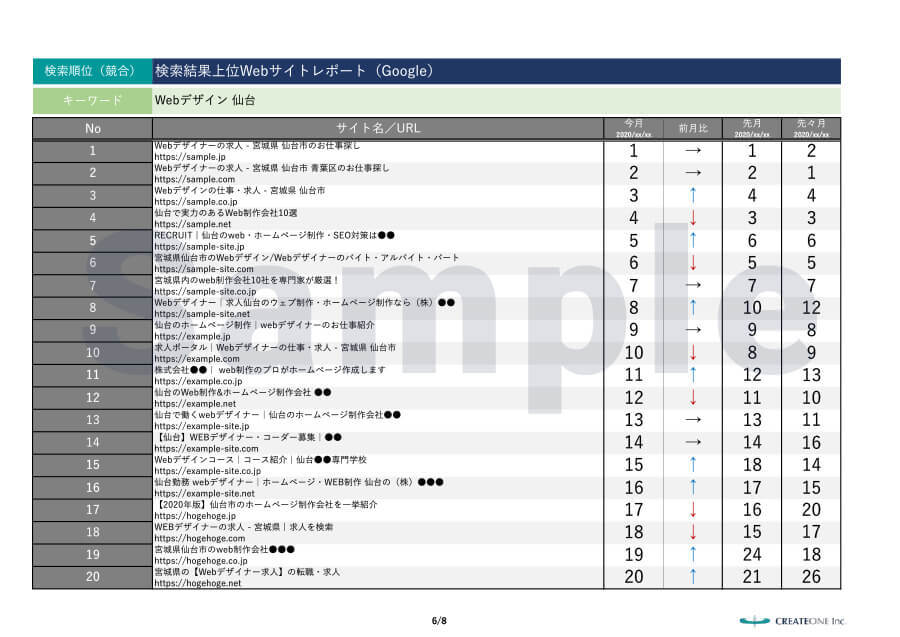Viewport: 900px width, 637px height.
Task: Click the 今月 column header
Action: [633, 128]
